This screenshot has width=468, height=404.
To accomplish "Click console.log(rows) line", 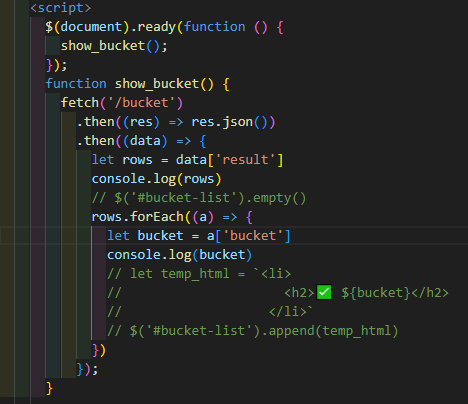I will tap(156, 179).
